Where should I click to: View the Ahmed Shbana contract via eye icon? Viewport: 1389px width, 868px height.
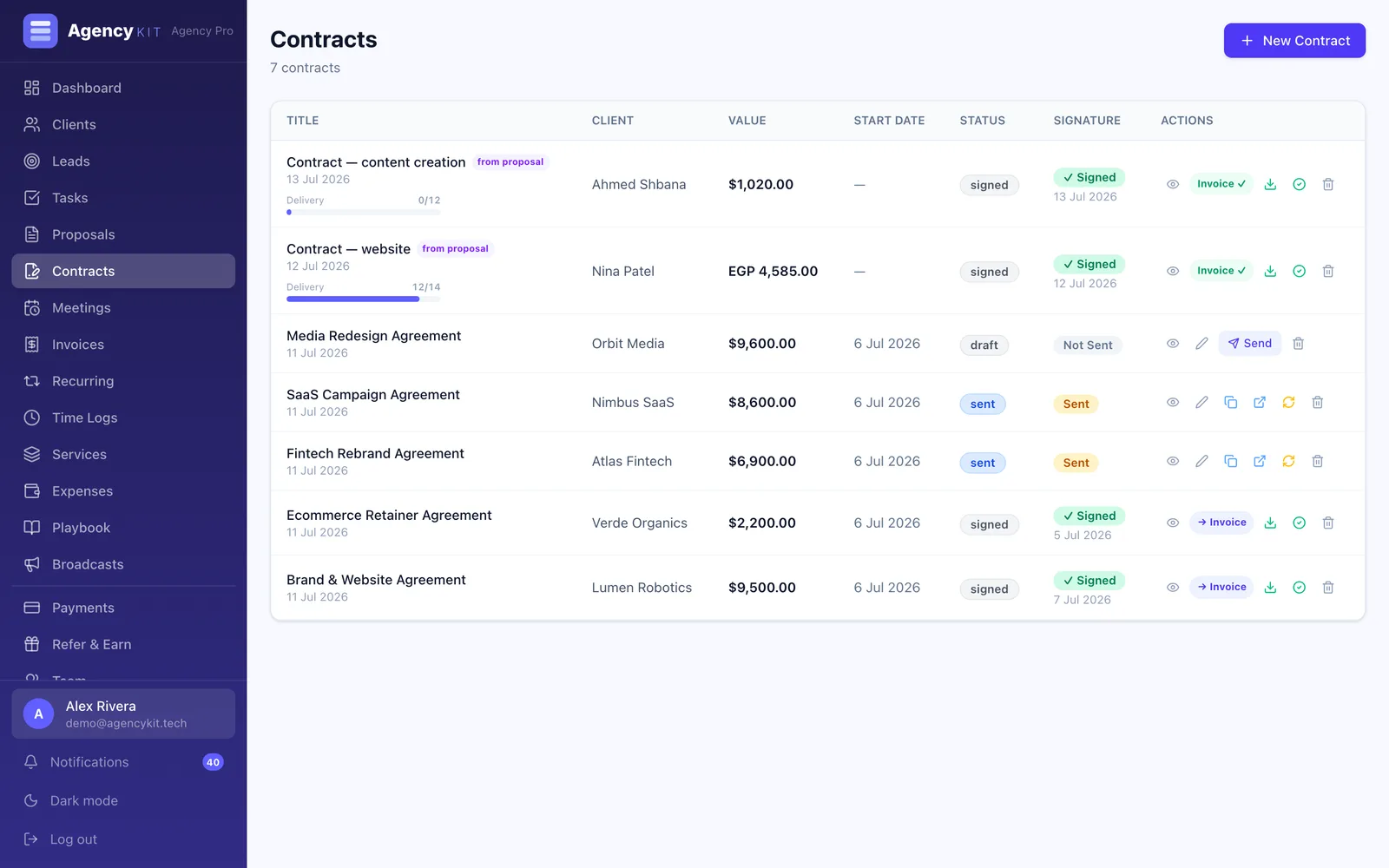coord(1172,184)
